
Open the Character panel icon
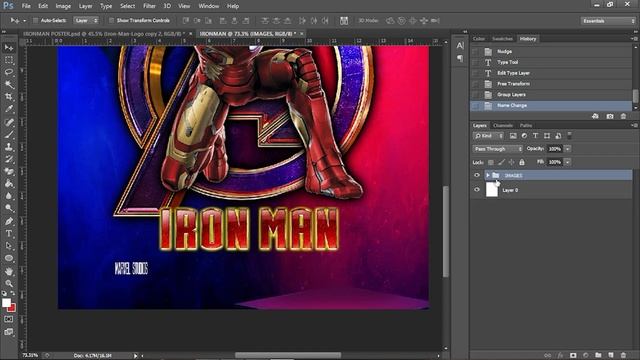click(460, 46)
